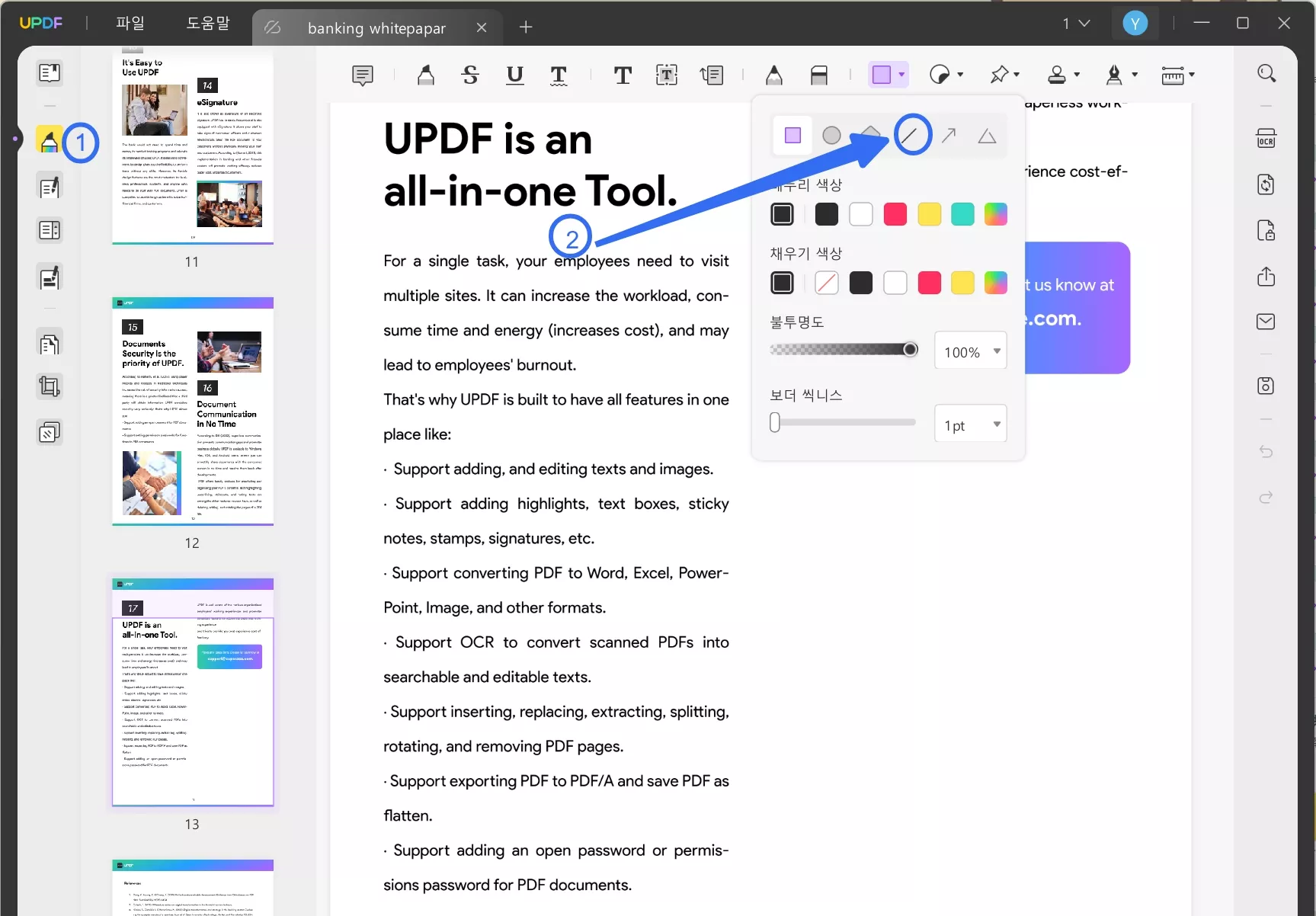Expand the Measure tool dropdown arrow
Image resolution: width=1316 pixels, height=916 pixels.
[x=1192, y=75]
